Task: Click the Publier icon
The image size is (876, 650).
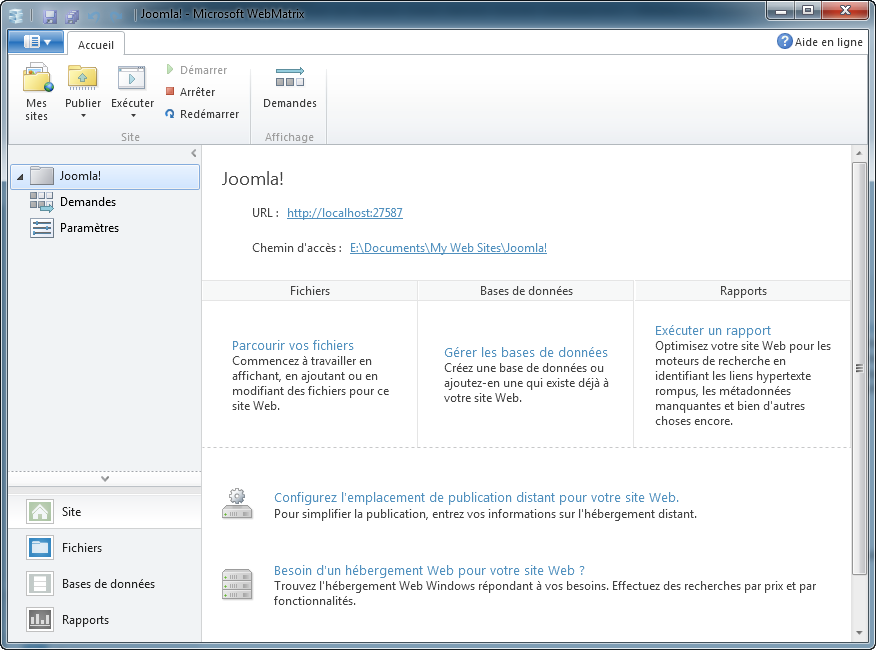Action: click(x=82, y=80)
